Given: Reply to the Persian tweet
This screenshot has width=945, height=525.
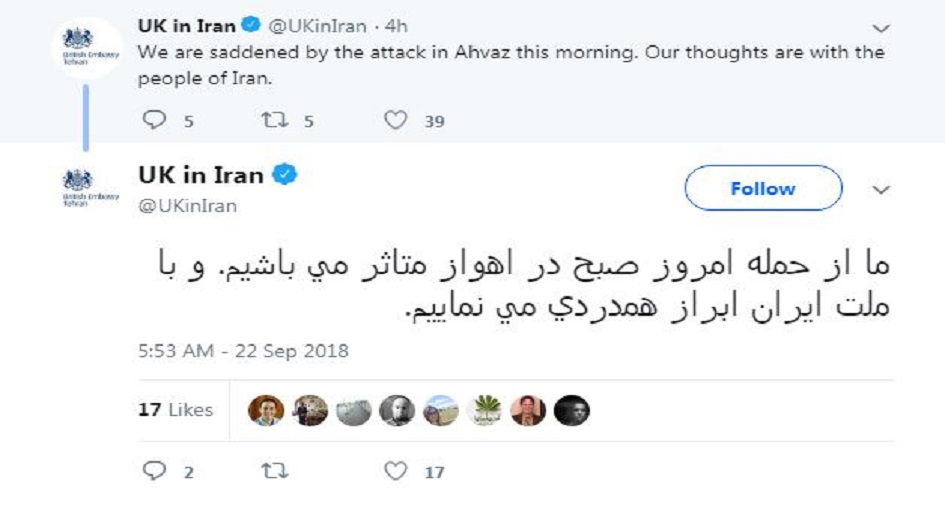Looking at the screenshot, I should coord(154,471).
